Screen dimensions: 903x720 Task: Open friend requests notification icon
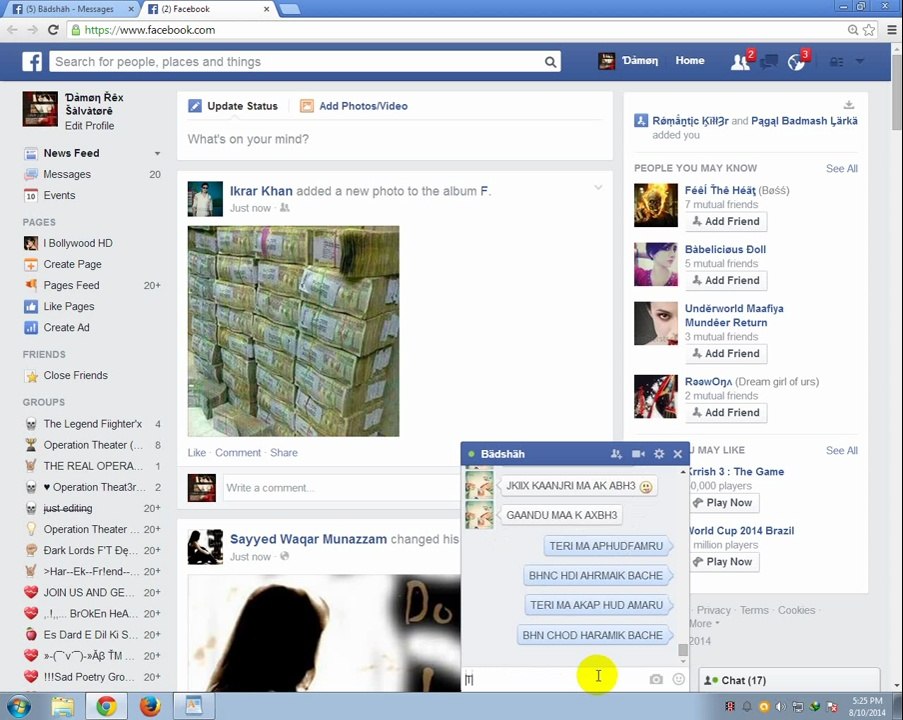click(741, 61)
